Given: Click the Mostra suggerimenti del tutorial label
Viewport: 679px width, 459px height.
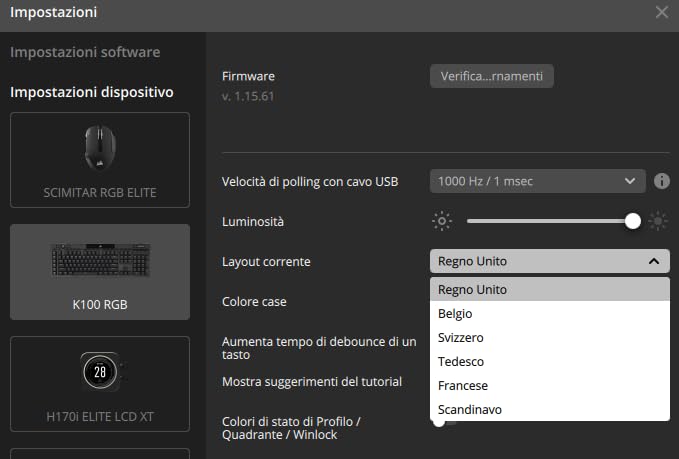Looking at the screenshot, I should click(312, 382).
